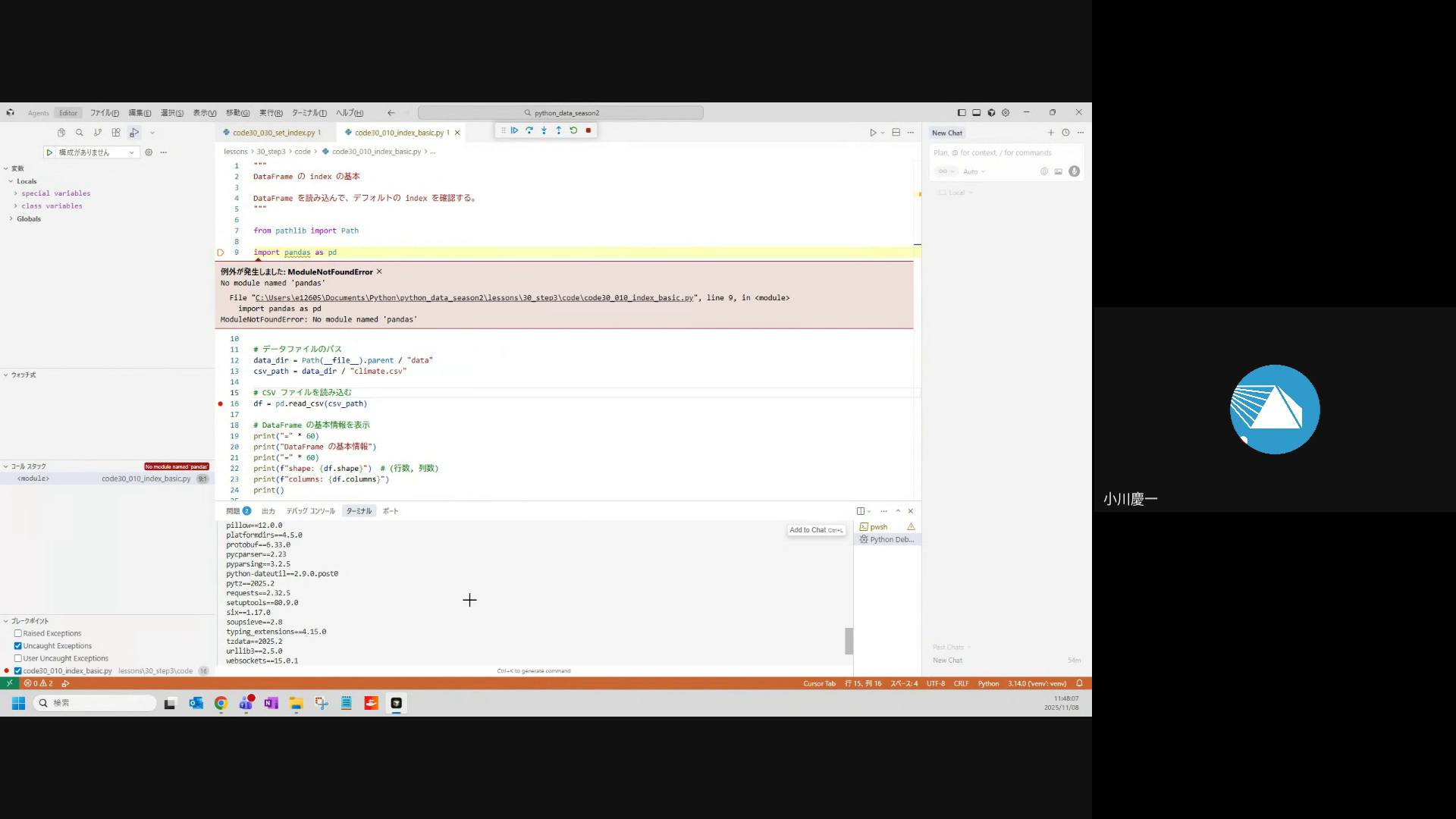Click the debug Continue button
The width and height of the screenshot is (1456, 819).
514,130
